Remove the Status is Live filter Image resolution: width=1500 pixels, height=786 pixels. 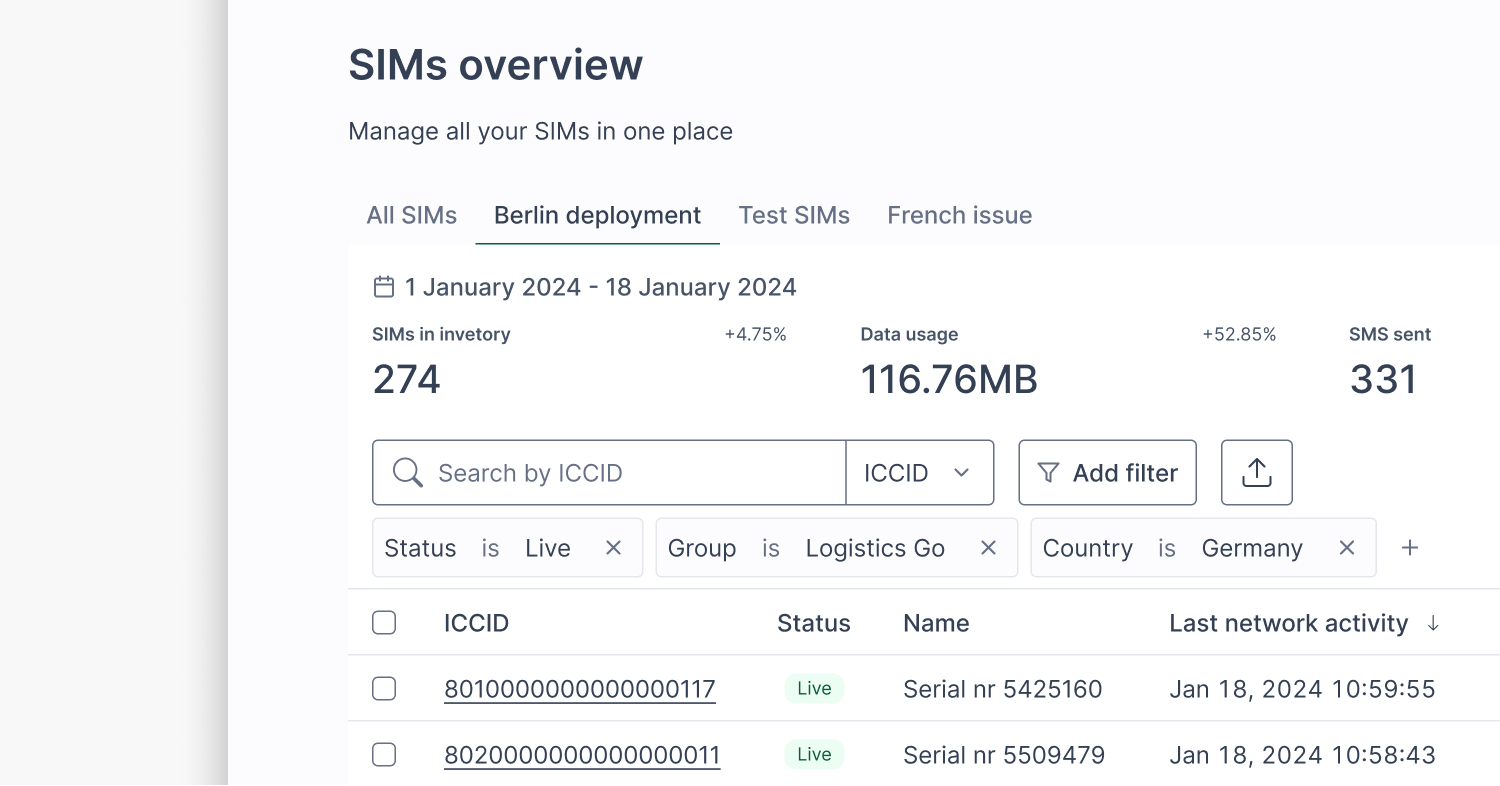614,548
